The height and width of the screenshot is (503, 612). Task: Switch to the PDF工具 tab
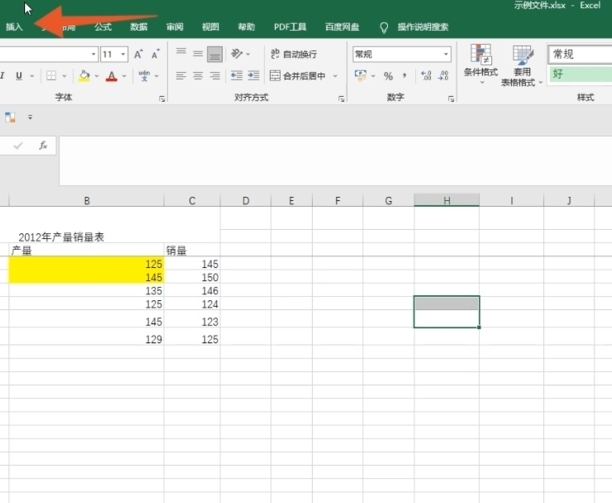pos(290,27)
